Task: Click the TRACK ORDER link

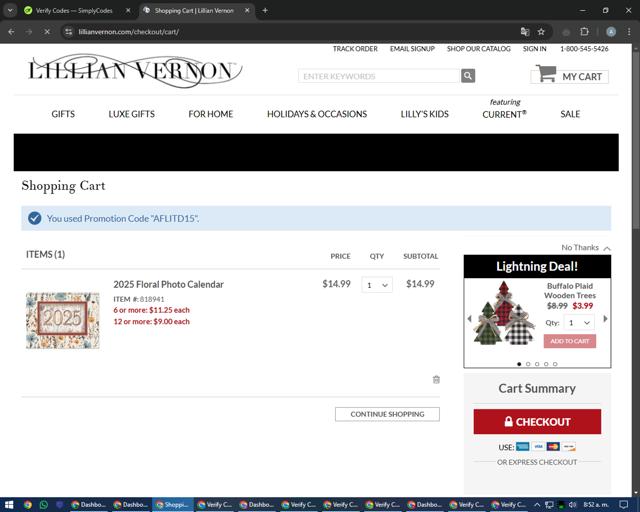Action: click(x=355, y=49)
